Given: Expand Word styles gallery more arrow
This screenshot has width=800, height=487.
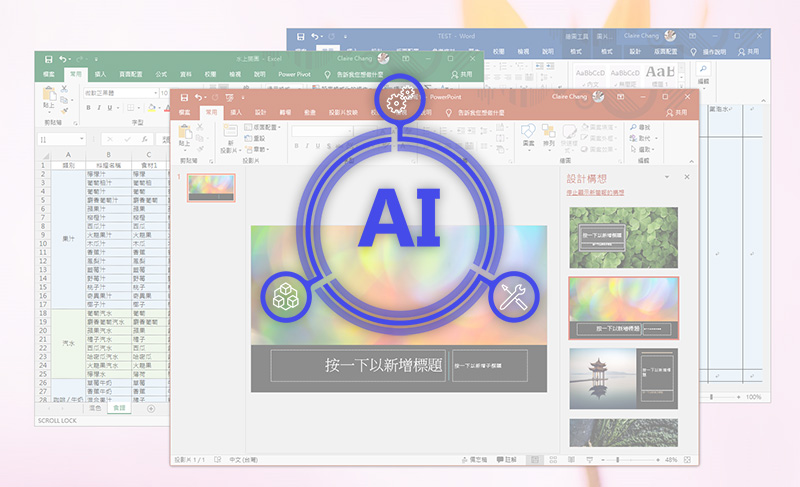Looking at the screenshot, I should coord(683,85).
